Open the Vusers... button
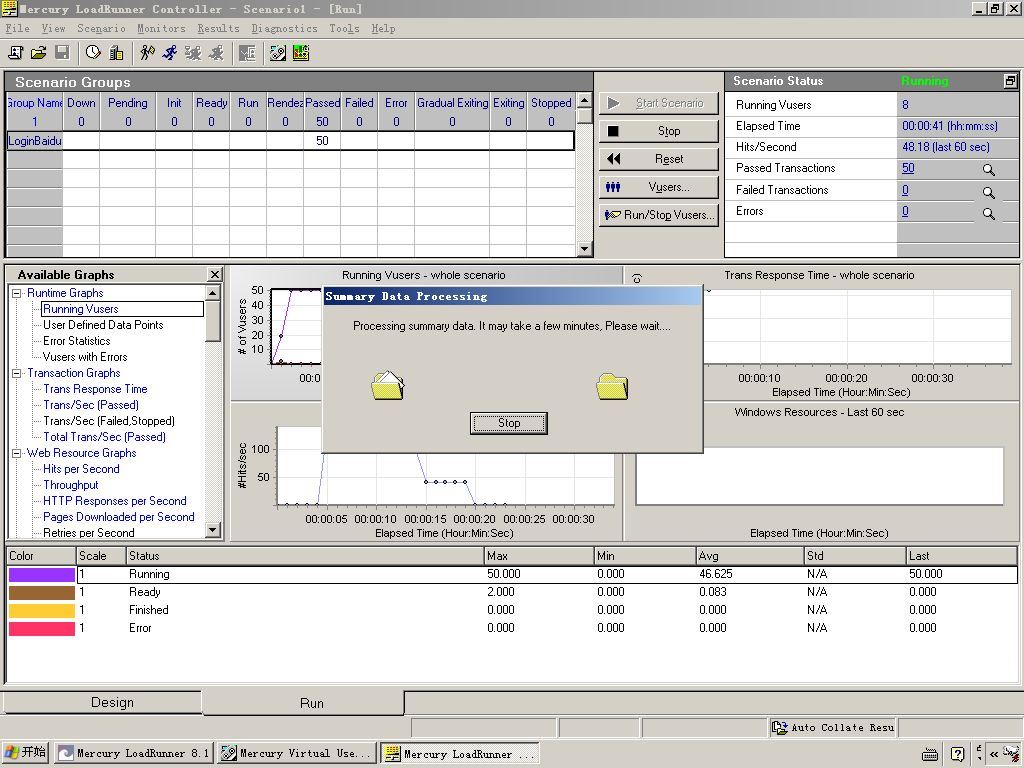Viewport: 1024px width, 768px height. point(658,187)
